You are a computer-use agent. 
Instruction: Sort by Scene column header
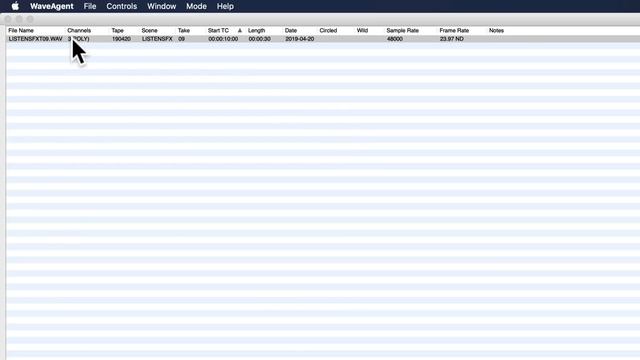(x=149, y=31)
